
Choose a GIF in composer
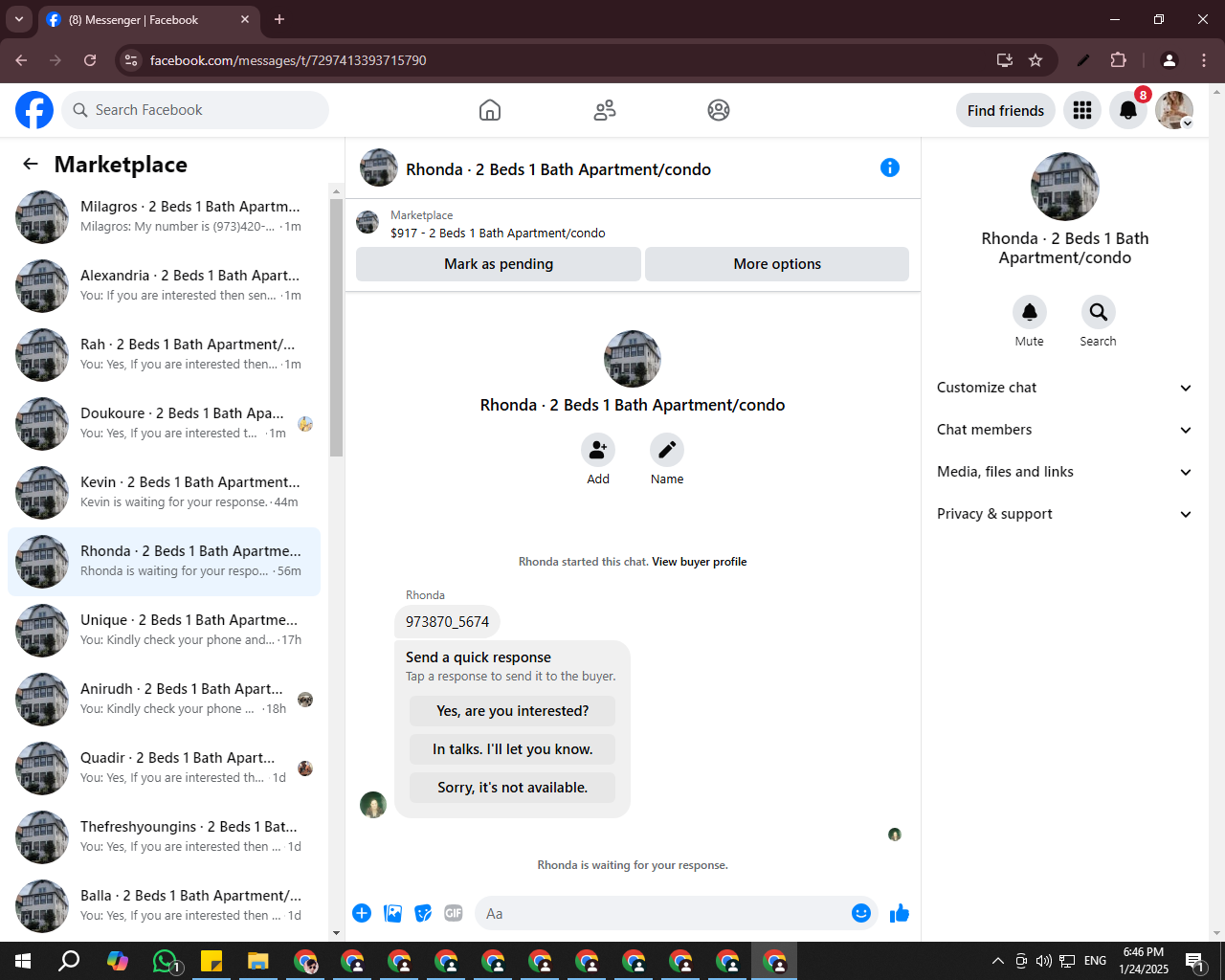[454, 913]
